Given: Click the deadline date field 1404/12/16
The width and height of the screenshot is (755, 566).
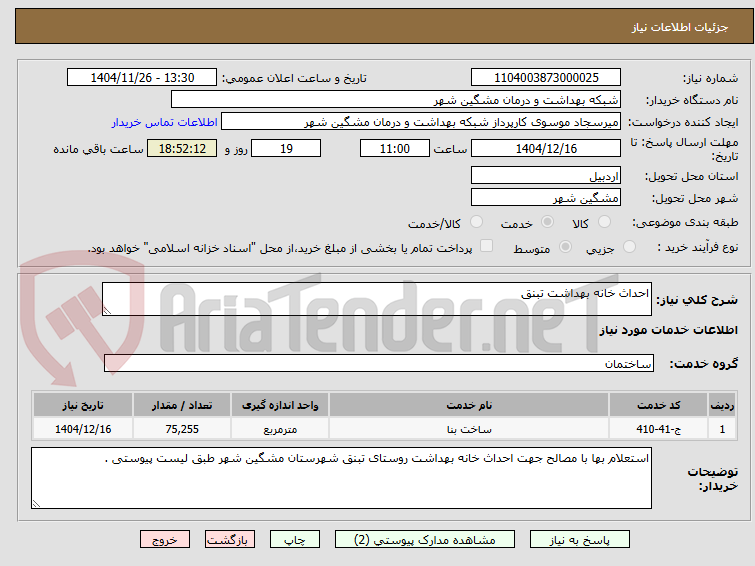Looking at the screenshot, I should [x=546, y=148].
